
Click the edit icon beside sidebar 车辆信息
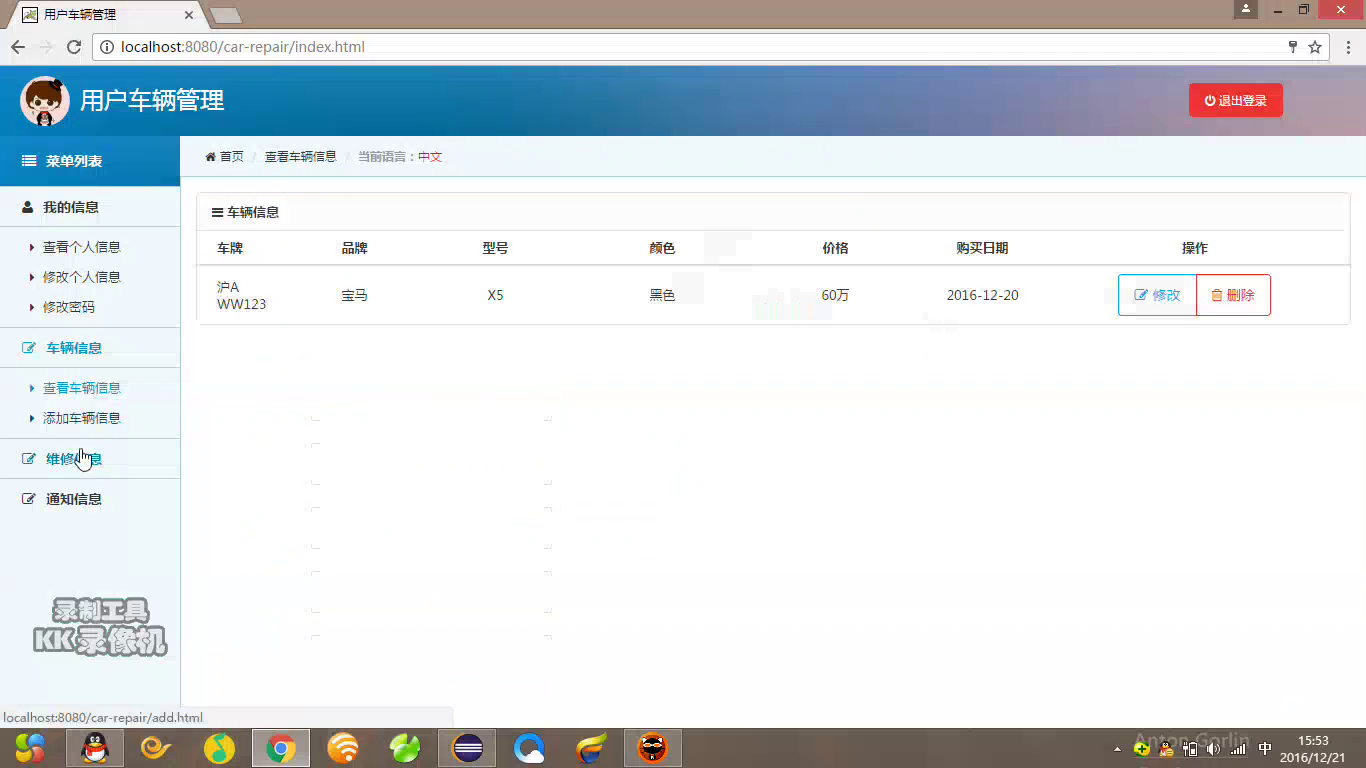29,348
